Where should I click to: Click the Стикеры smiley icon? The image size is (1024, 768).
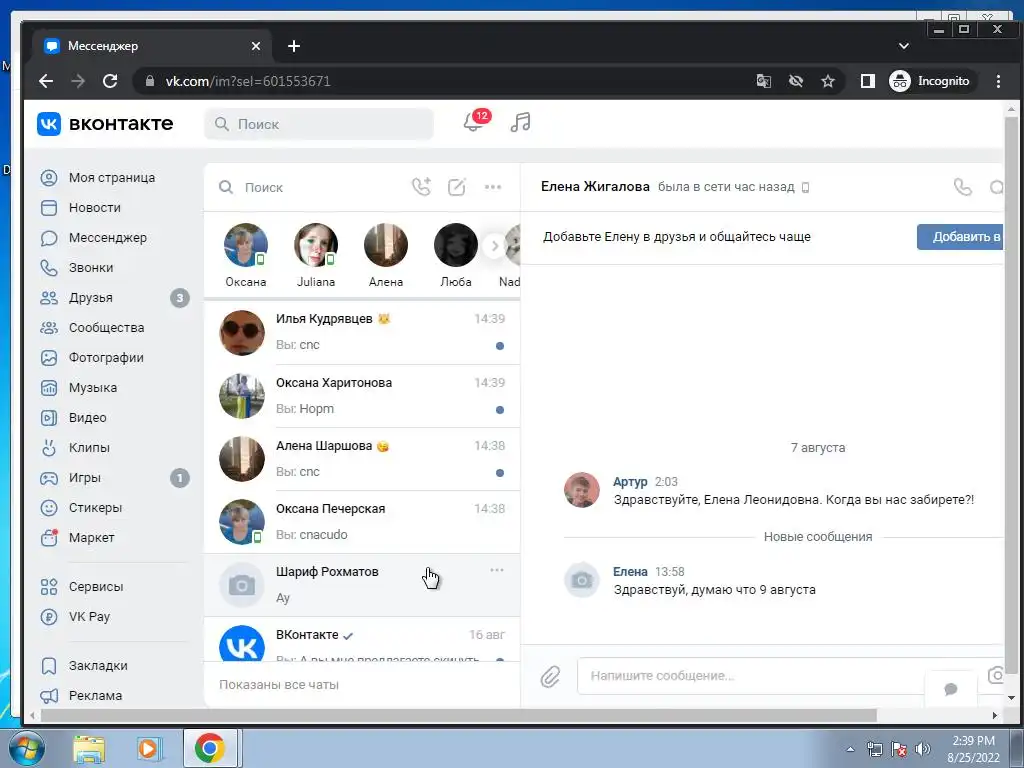(49, 508)
